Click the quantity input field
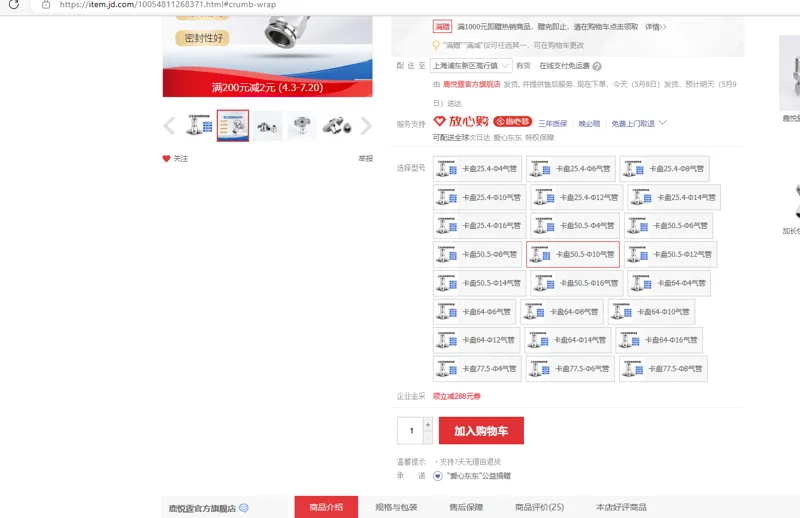800x518 pixels. (411, 431)
